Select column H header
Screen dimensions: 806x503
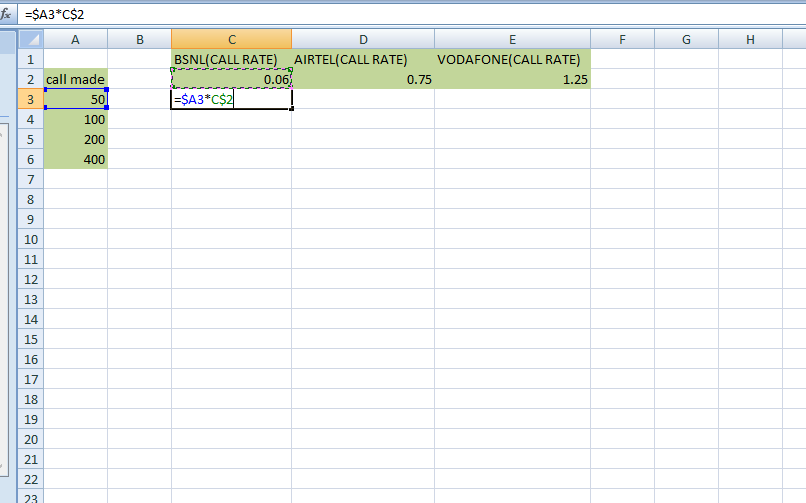[x=750, y=40]
